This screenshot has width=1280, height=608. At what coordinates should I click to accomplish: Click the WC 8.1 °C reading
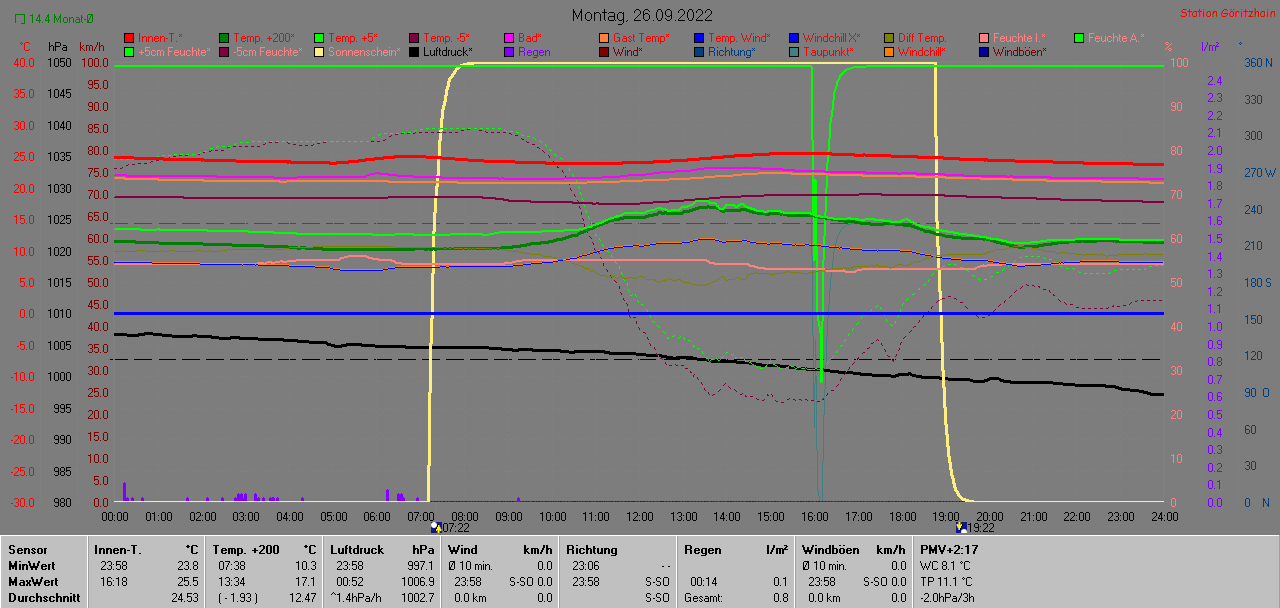pyautogui.click(x=945, y=565)
